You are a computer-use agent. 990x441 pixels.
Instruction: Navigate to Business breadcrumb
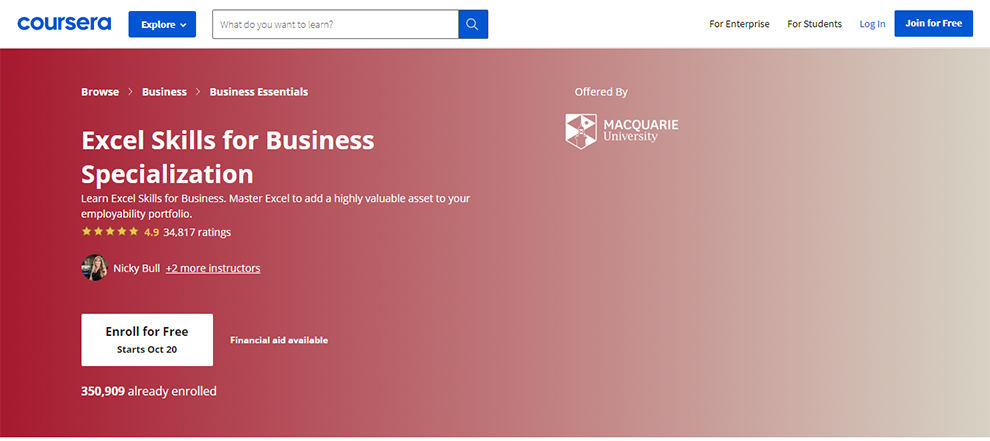pos(164,92)
